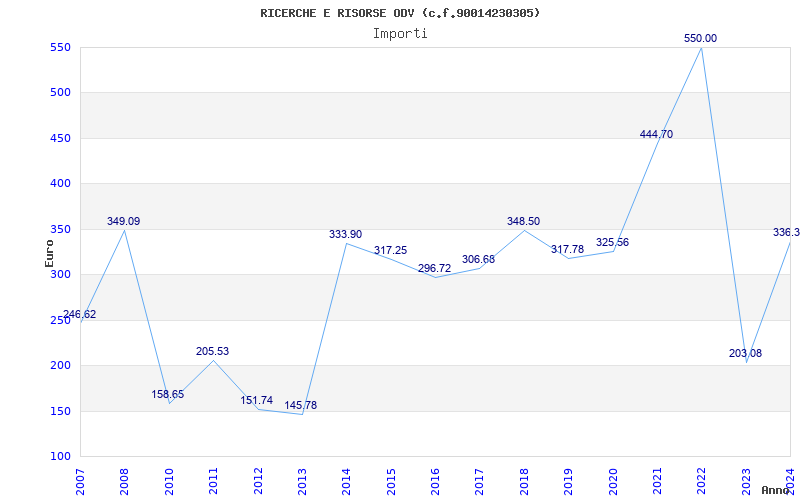The image size is (800, 500).
Task: Click the 2014 x-axis year label
Action: point(346,481)
